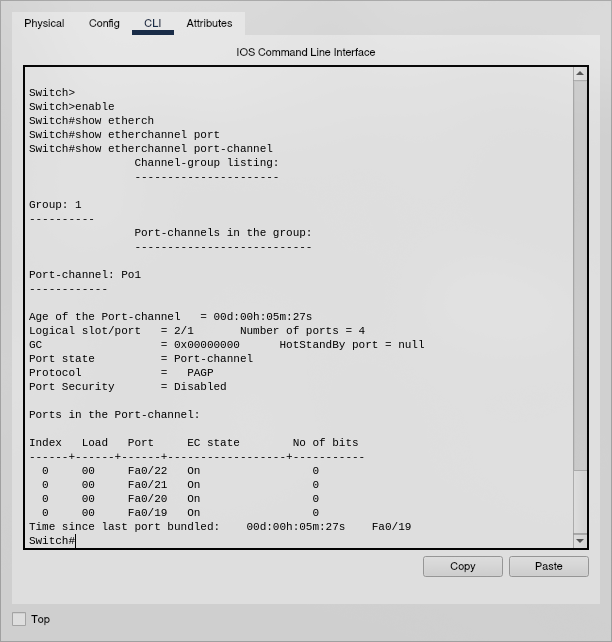Click the 'Port-channel: Po1' line

tap(85, 275)
